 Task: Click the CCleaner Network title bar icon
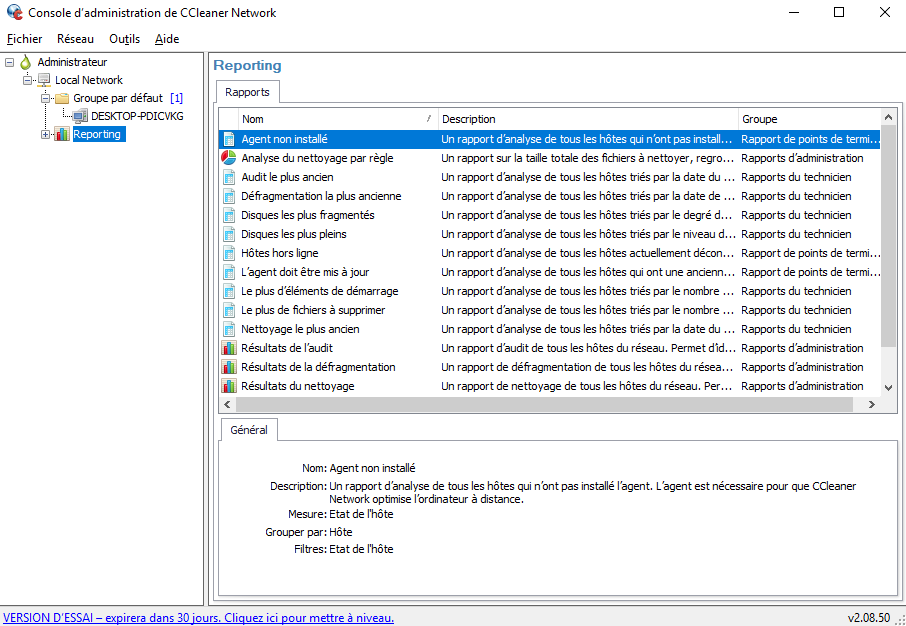14,12
